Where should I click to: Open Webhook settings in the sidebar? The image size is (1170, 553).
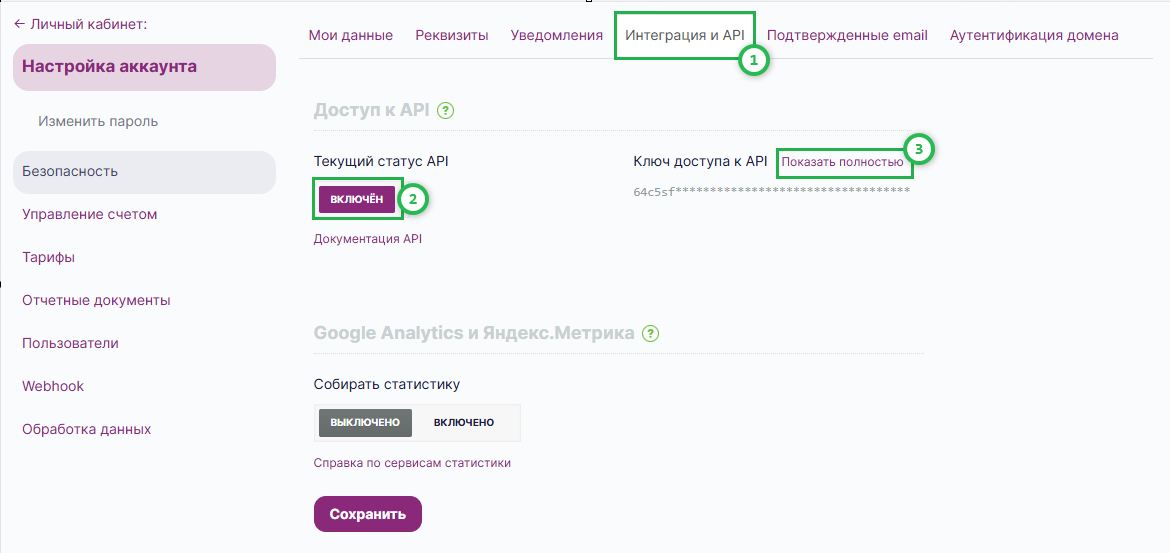click(x=53, y=387)
